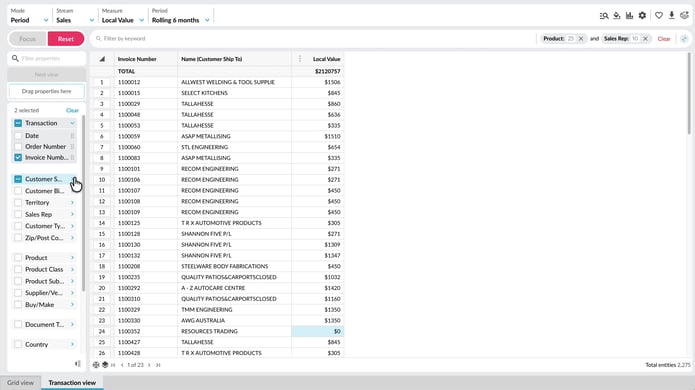Screen dimensions: 695x390
Task: Click the palette add icon at far right
Action: (x=684, y=16)
